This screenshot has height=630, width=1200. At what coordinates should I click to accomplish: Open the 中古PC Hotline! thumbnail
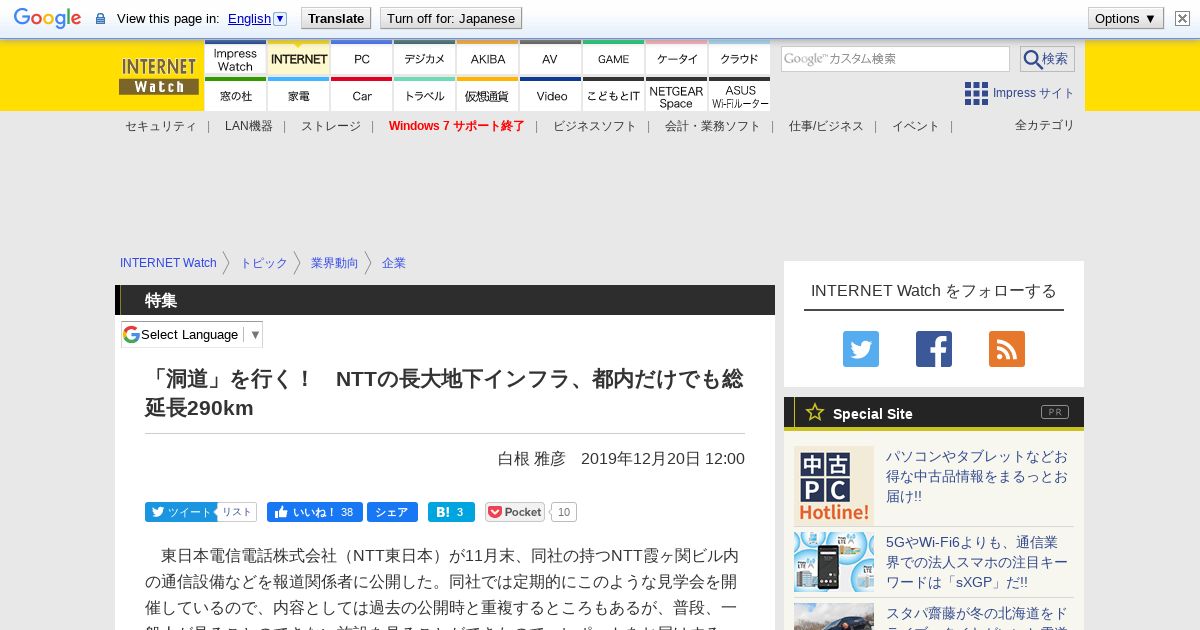click(x=834, y=486)
